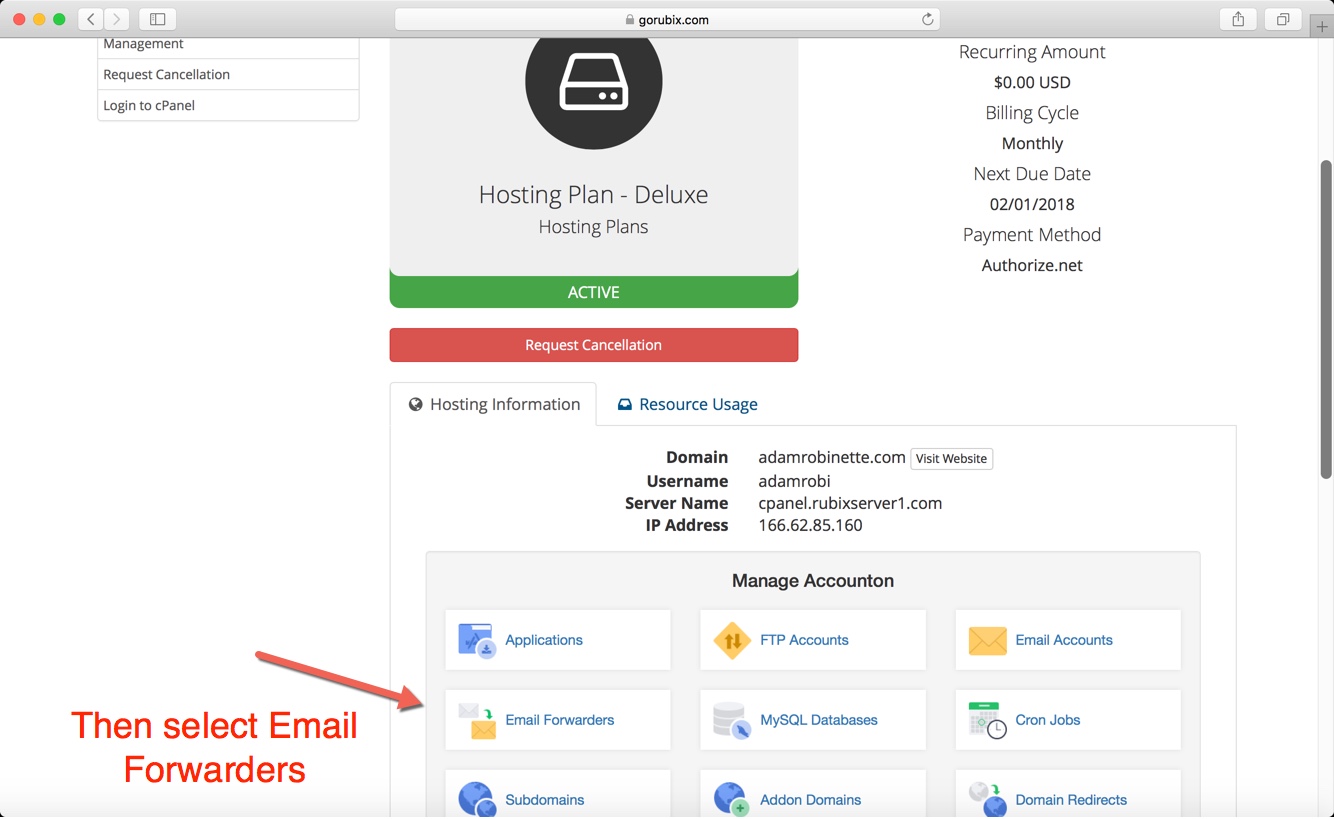The height and width of the screenshot is (819, 1334).
Task: Click the hosting plan drive icon
Action: coord(593,80)
